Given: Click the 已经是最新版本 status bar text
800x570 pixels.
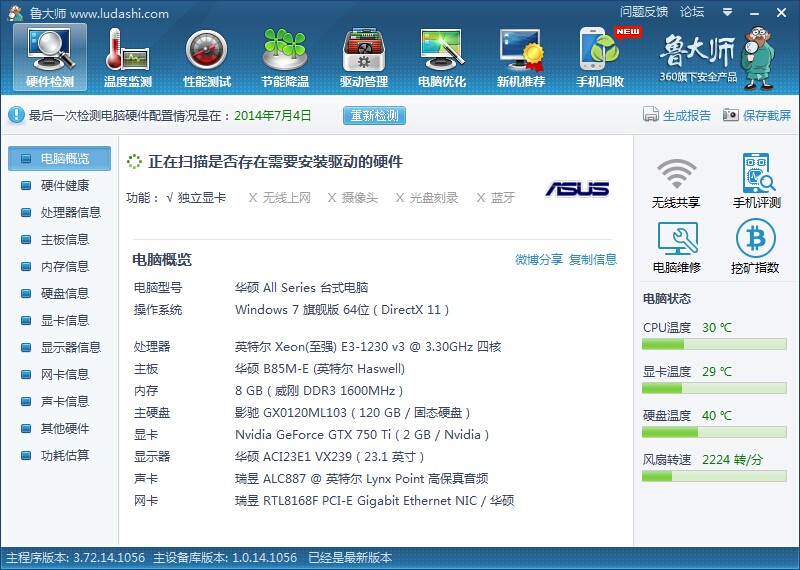Looking at the screenshot, I should pyautogui.click(x=350, y=558).
